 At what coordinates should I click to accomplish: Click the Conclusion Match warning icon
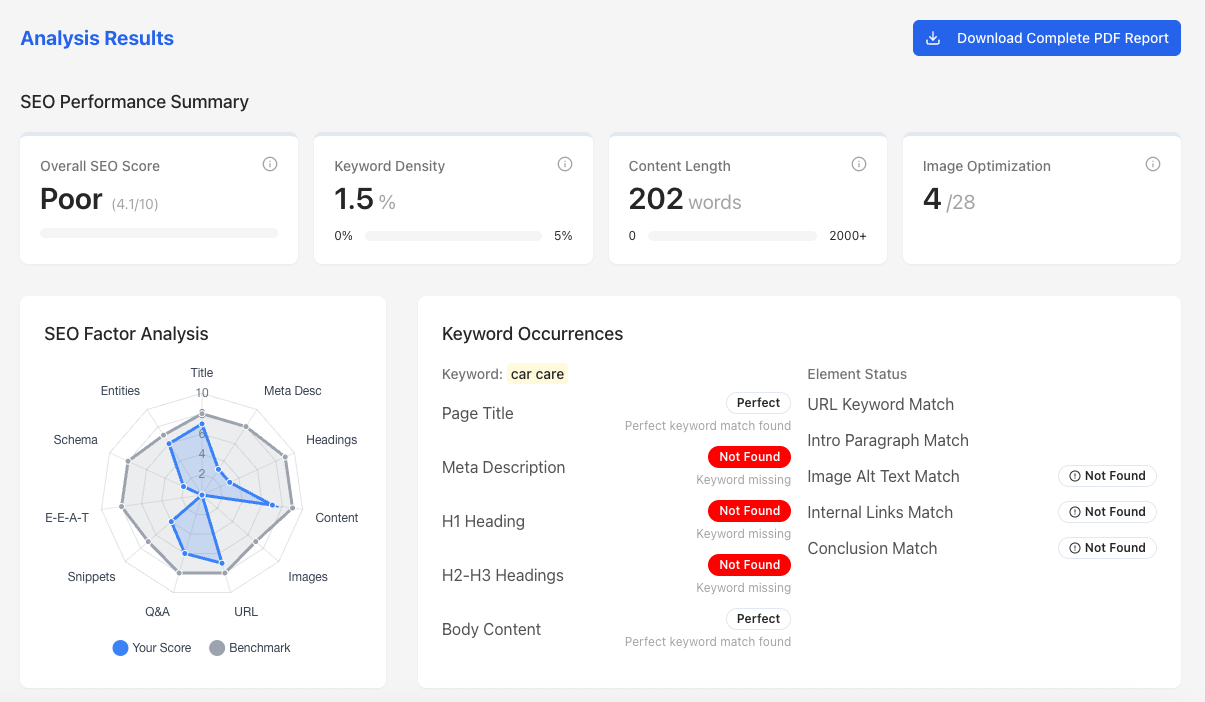point(1075,548)
